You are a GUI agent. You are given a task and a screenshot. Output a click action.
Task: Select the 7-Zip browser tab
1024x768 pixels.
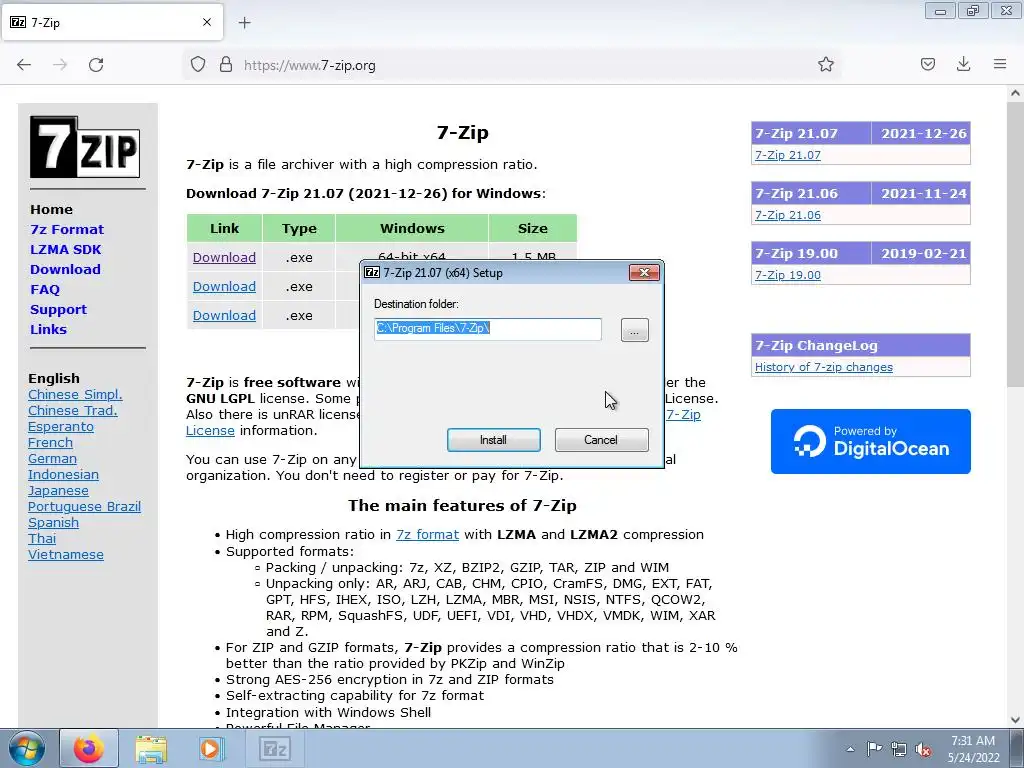112,22
